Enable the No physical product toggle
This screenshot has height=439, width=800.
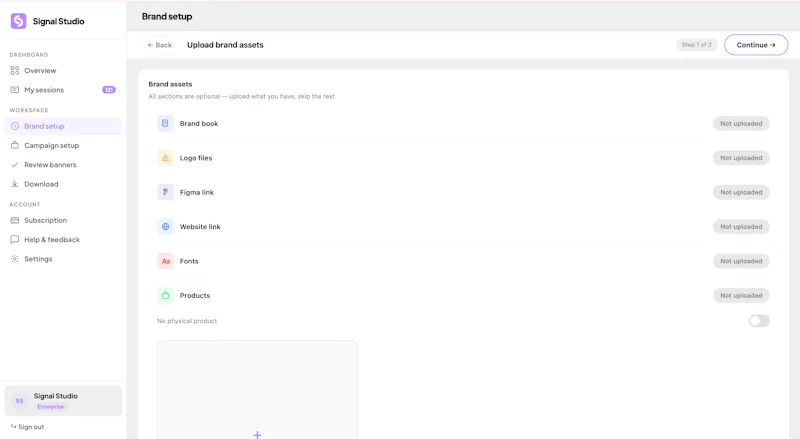(x=759, y=321)
